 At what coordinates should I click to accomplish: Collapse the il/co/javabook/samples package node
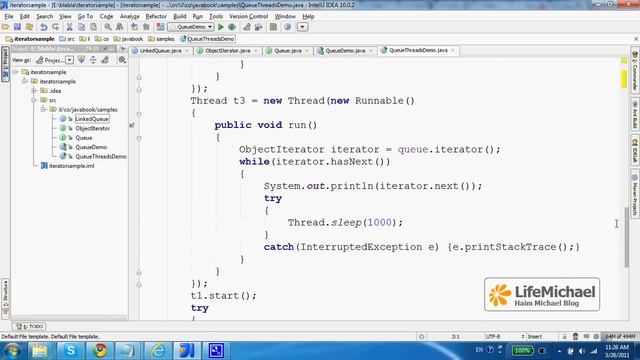coord(44,109)
